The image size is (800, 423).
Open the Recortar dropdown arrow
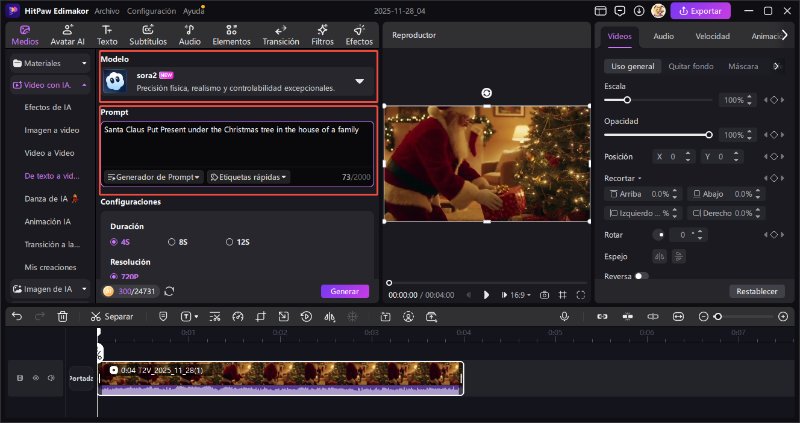coord(639,179)
